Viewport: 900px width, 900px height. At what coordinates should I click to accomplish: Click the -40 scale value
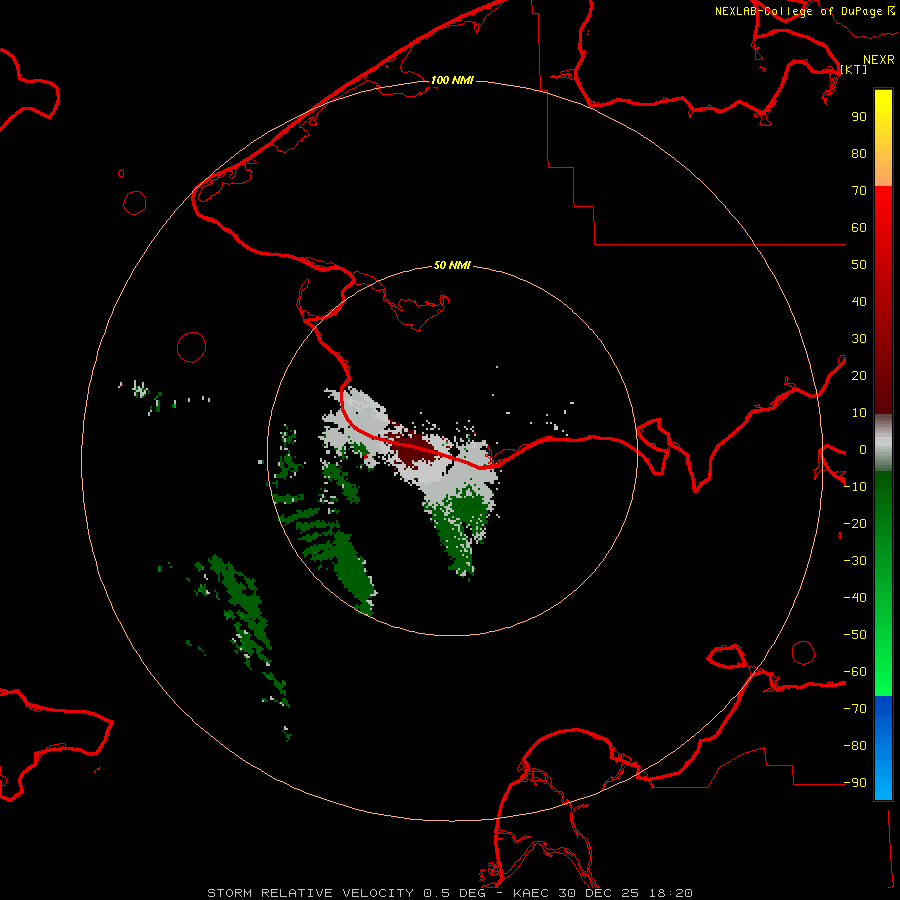(856, 598)
